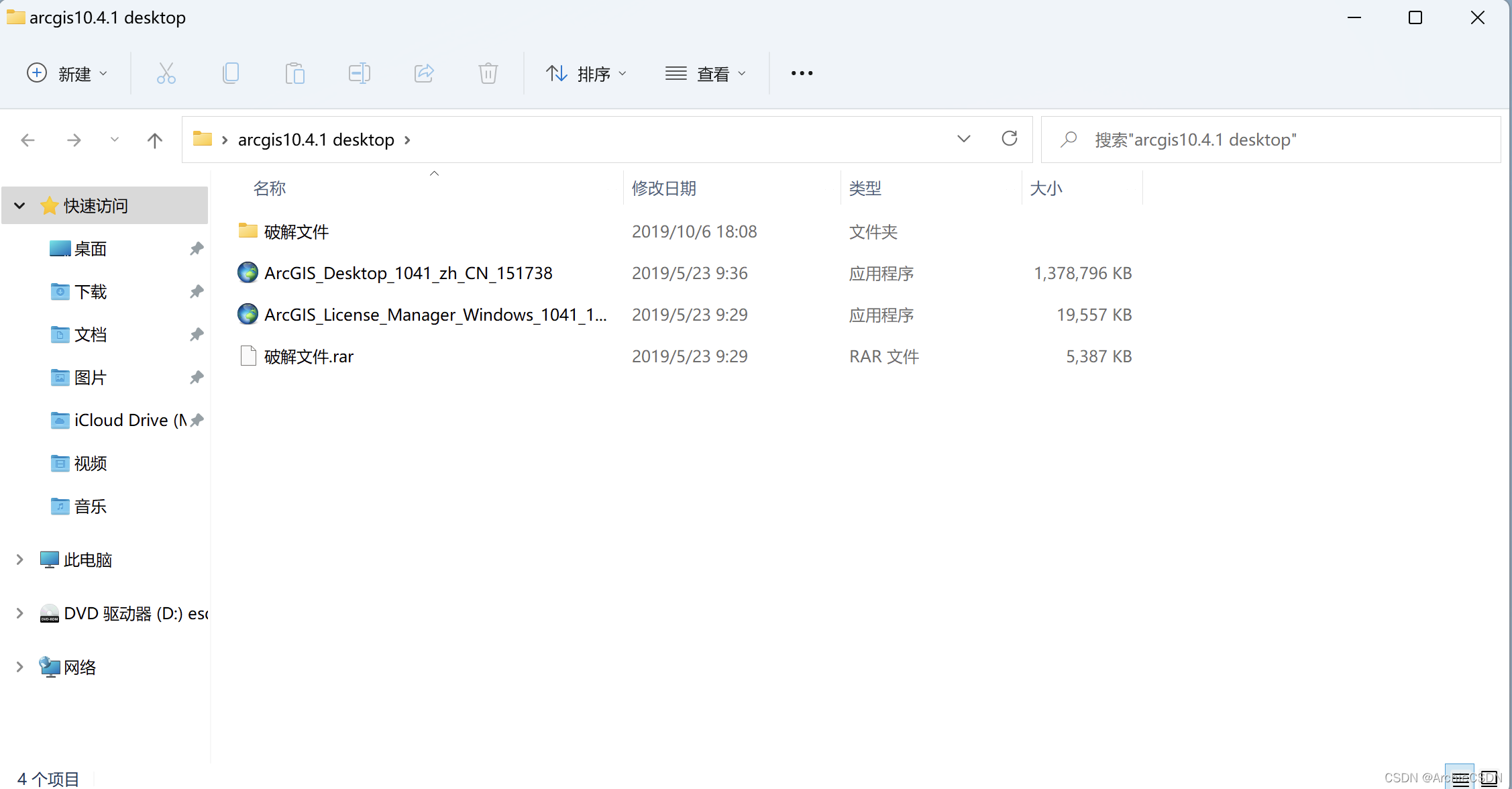Select ArcGIS_License_Manager globe icon
Image resolution: width=1512 pixels, height=789 pixels.
tap(248, 314)
